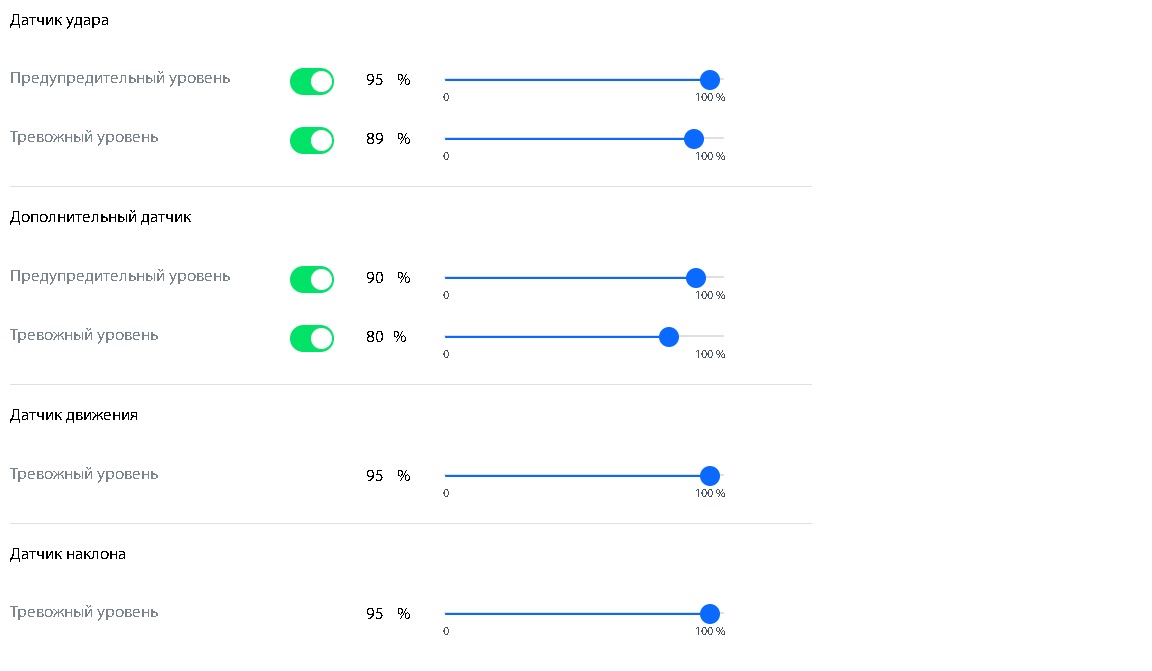Click the 90 percent value field
The width and height of the screenshot is (1152, 671).
(375, 278)
